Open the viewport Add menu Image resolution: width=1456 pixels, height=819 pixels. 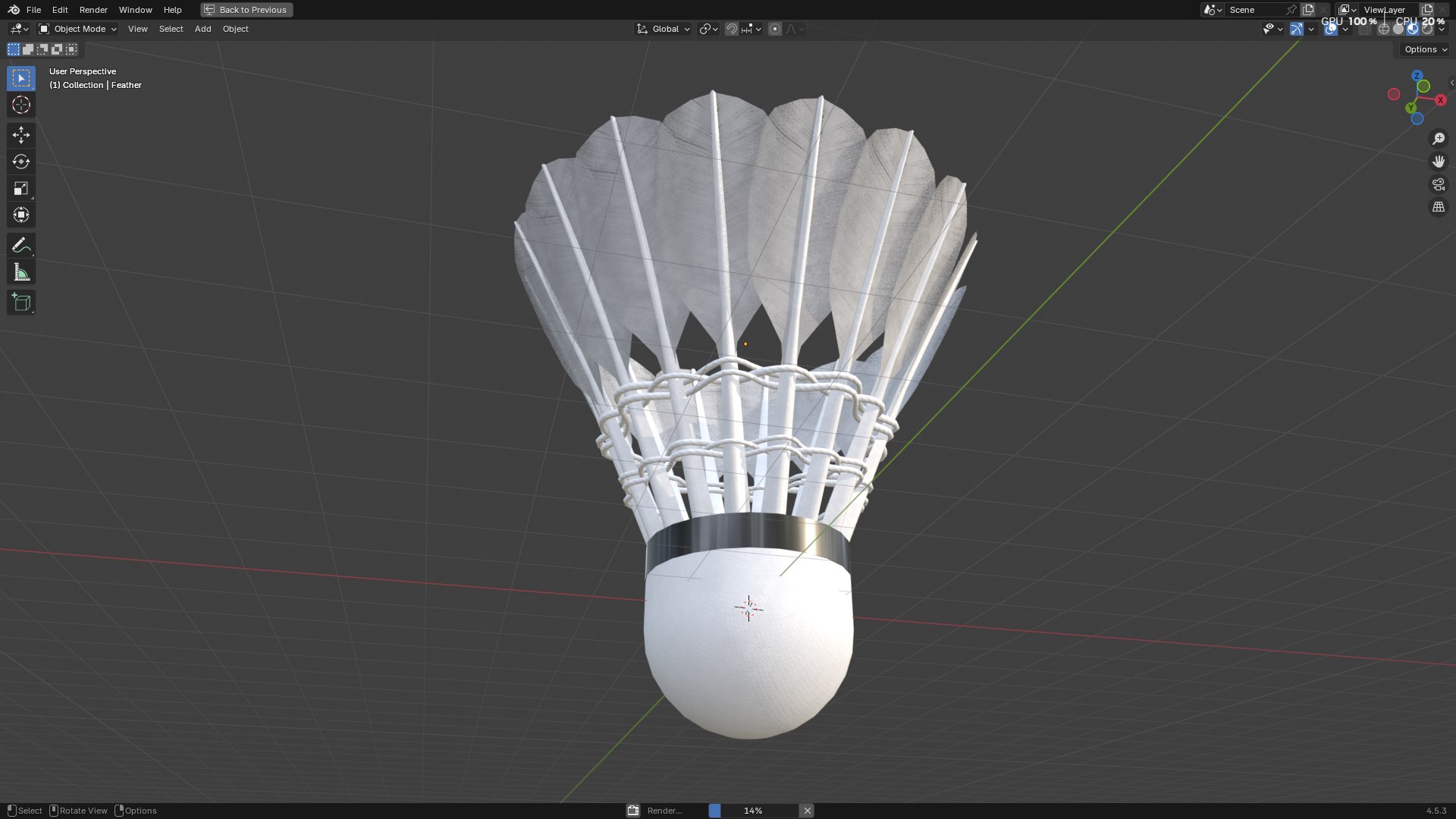(202, 29)
